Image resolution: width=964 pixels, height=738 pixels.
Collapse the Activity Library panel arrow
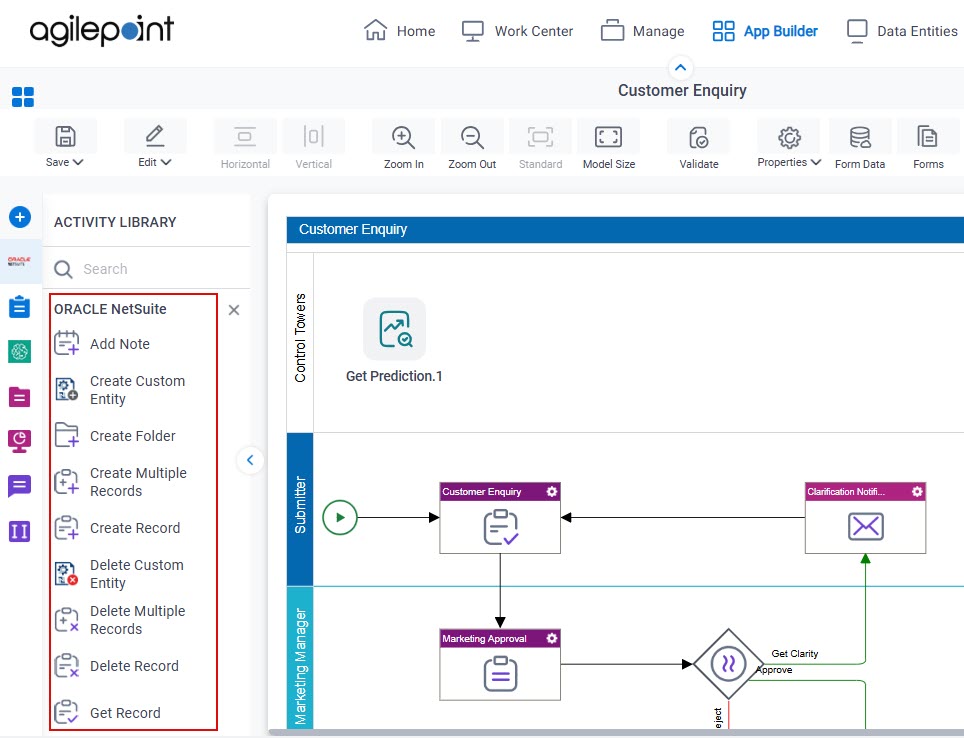click(x=250, y=460)
